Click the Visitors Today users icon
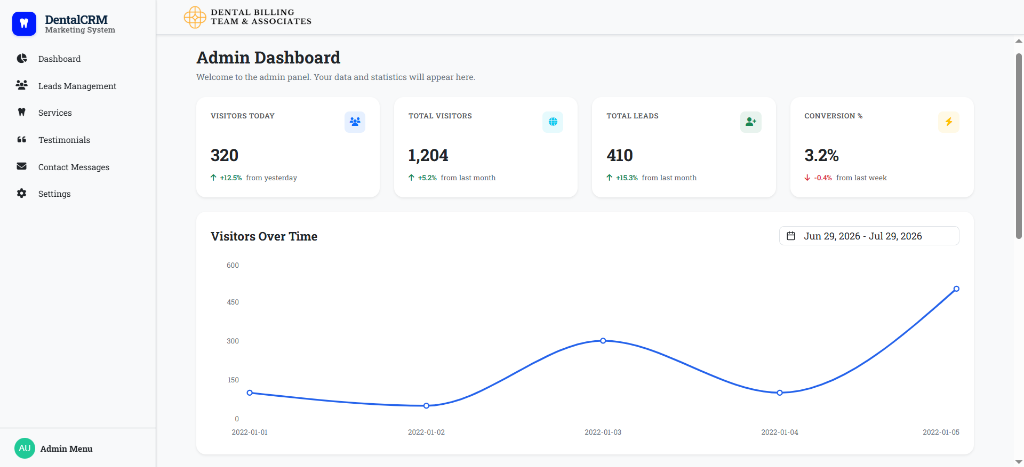Viewport: 1024px width, 467px height. 355,121
